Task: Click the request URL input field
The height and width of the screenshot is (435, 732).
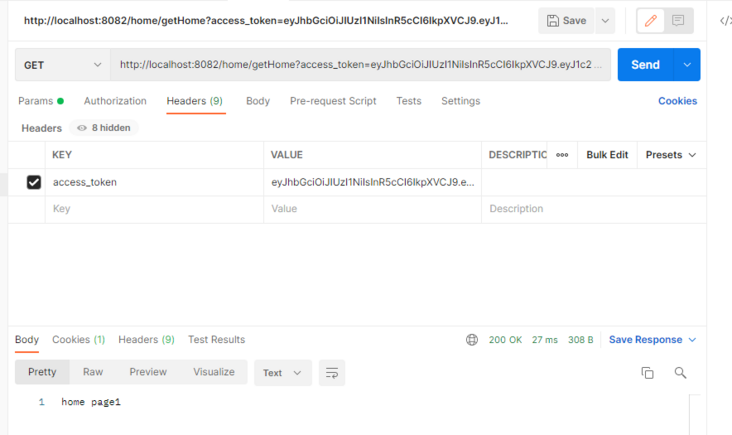Action: coord(360,65)
